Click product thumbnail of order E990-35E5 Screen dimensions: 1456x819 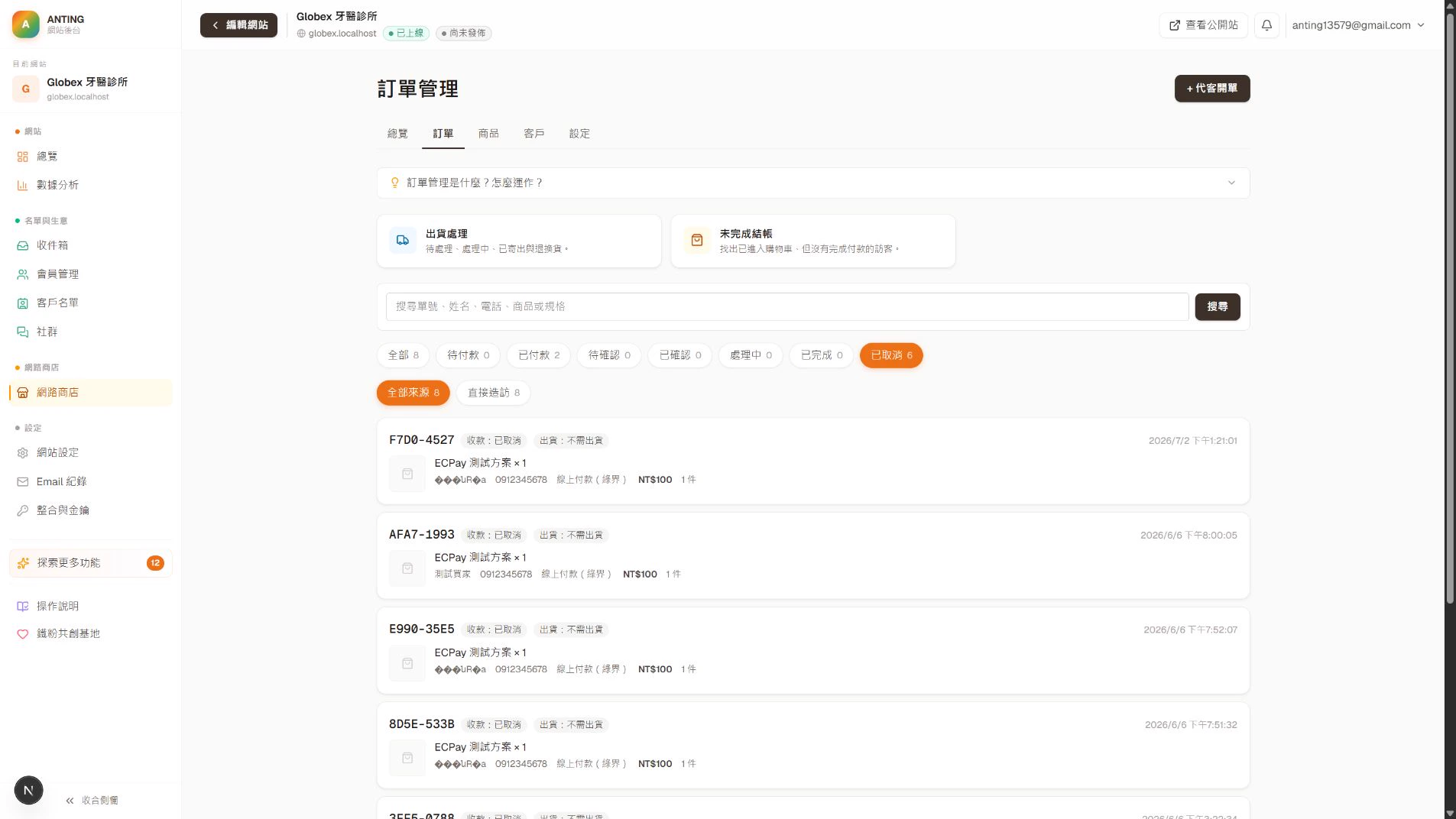pyautogui.click(x=407, y=663)
